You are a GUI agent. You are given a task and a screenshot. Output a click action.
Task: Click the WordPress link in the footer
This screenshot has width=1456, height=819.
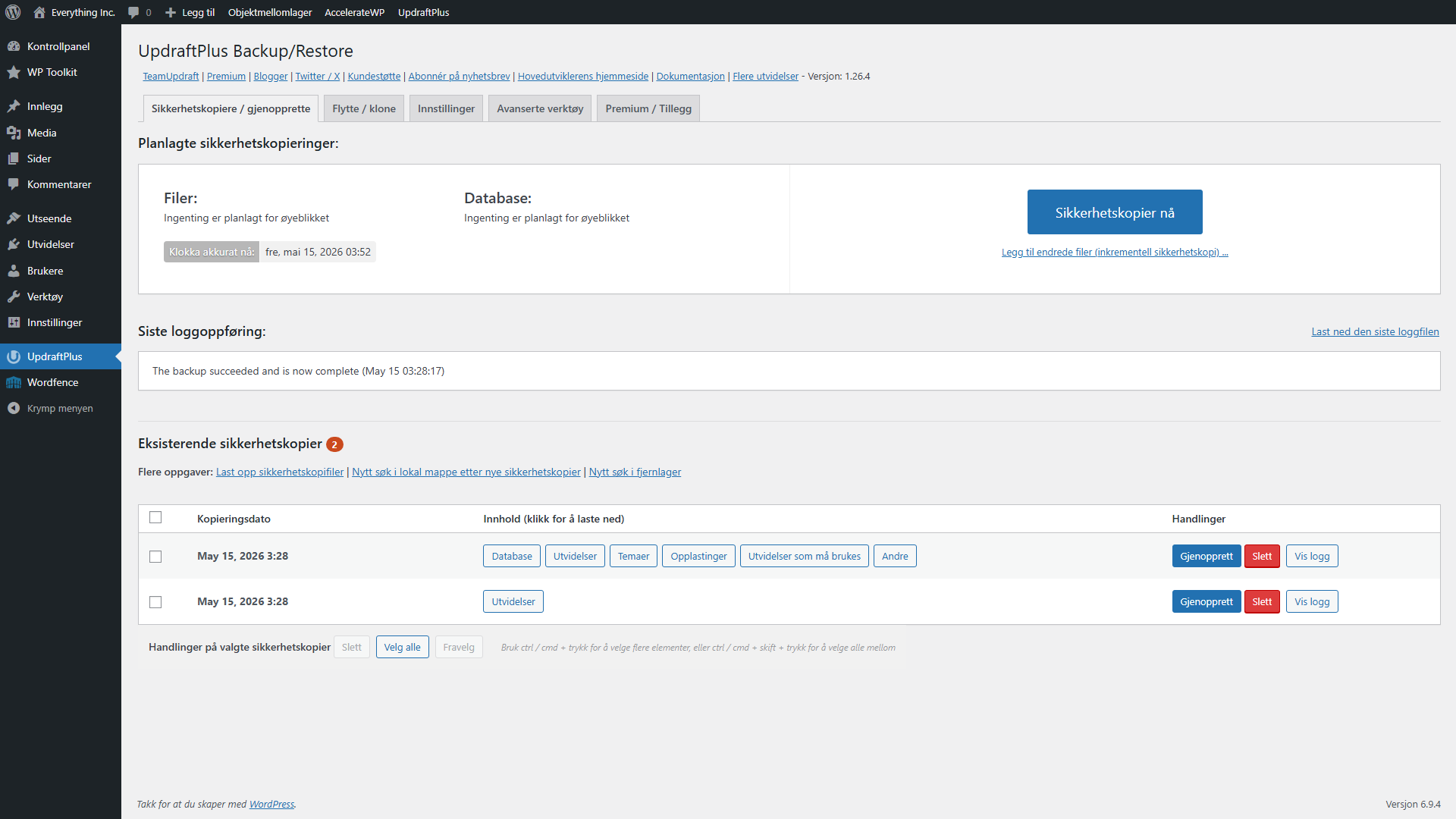[x=271, y=804]
